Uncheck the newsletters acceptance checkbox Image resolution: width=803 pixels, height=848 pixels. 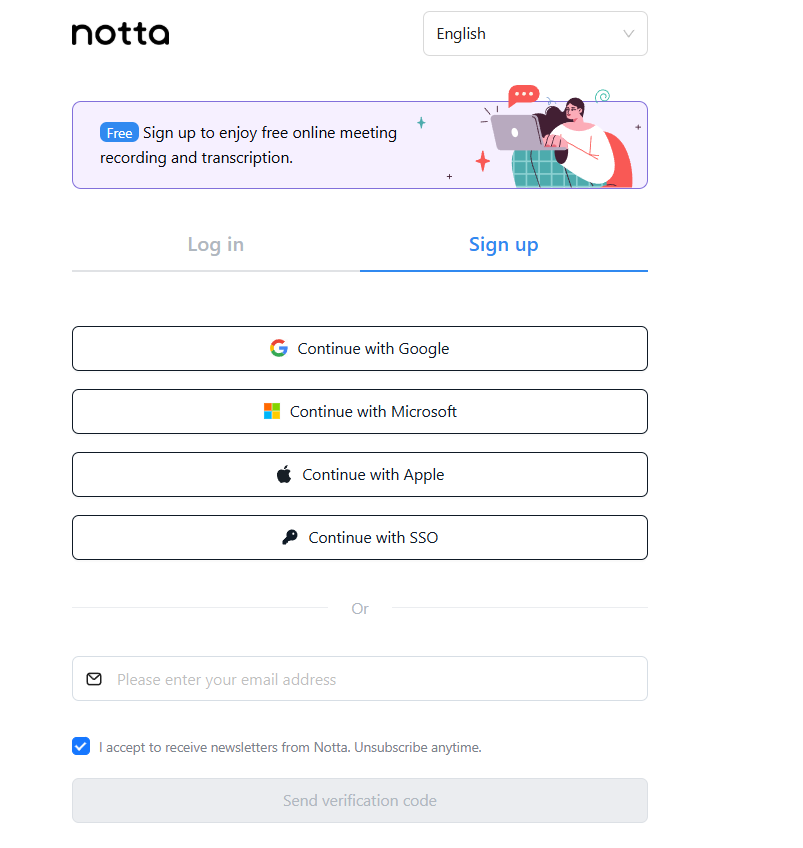pyautogui.click(x=81, y=746)
